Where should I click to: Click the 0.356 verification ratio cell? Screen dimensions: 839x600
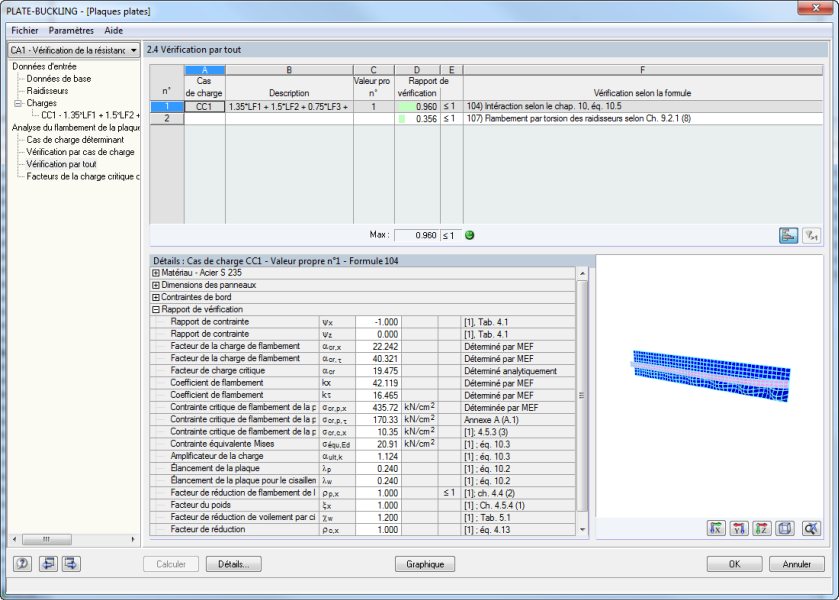(417, 119)
